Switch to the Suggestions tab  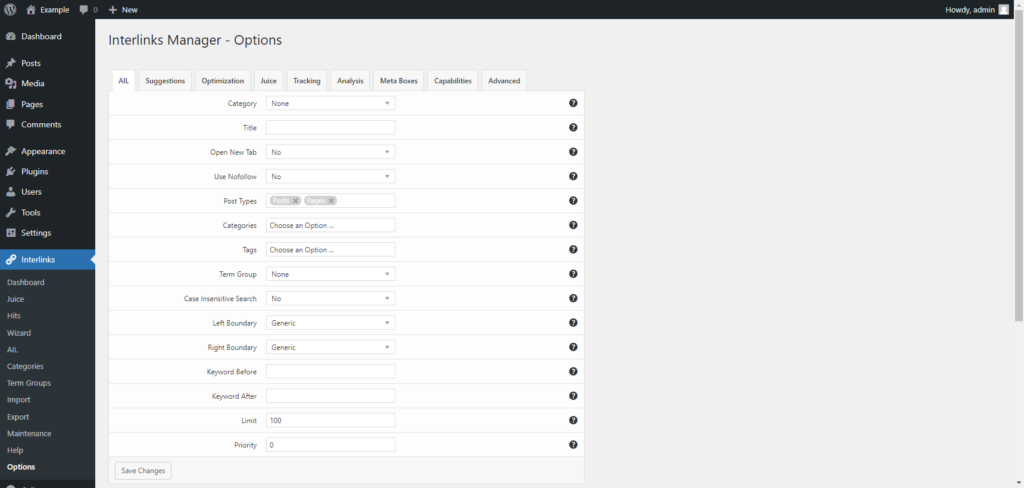tap(165, 80)
